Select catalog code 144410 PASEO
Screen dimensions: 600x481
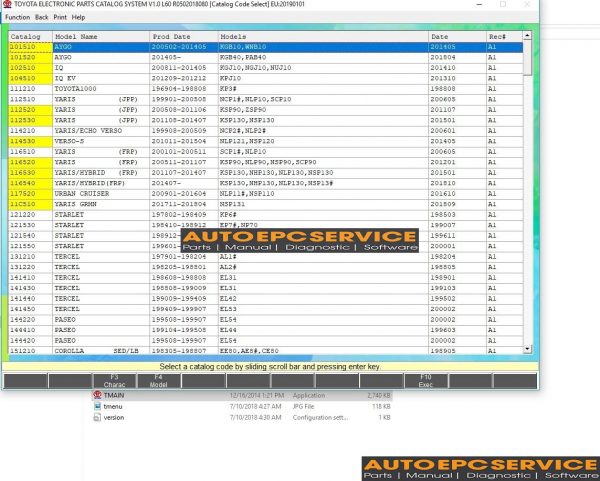[30, 330]
